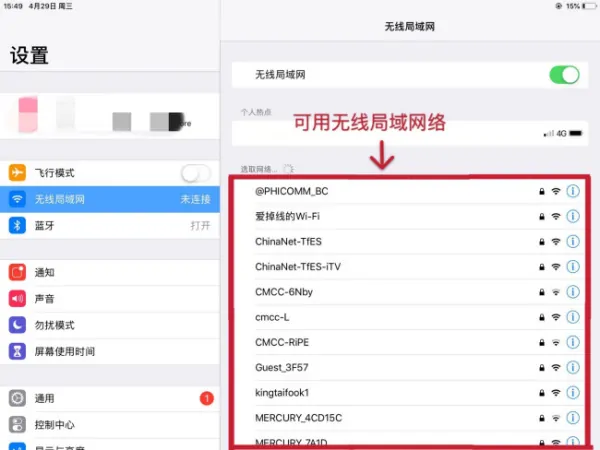The width and height of the screenshot is (600, 450).
Task: Open info for ChinaNet-TfES network
Action: pos(572,241)
